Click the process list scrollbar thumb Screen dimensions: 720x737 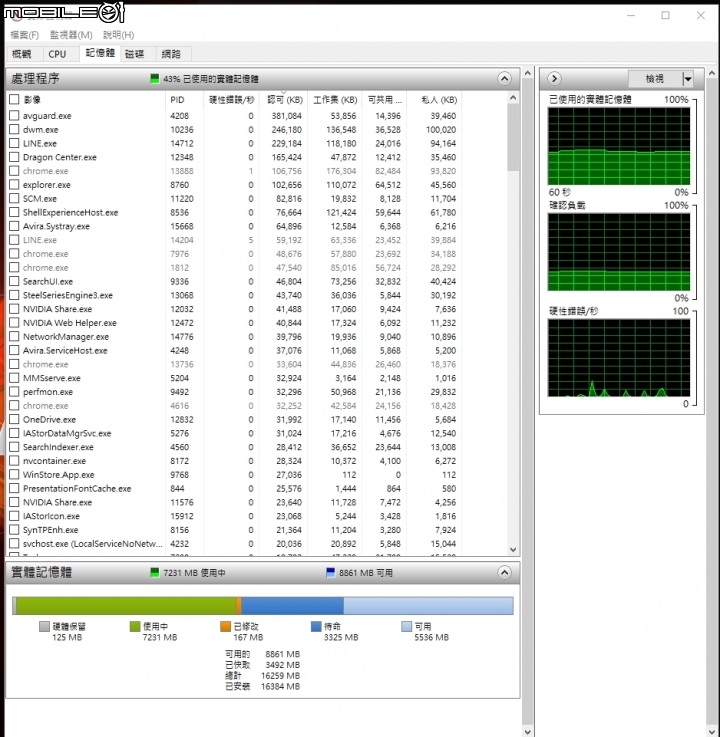pos(513,137)
